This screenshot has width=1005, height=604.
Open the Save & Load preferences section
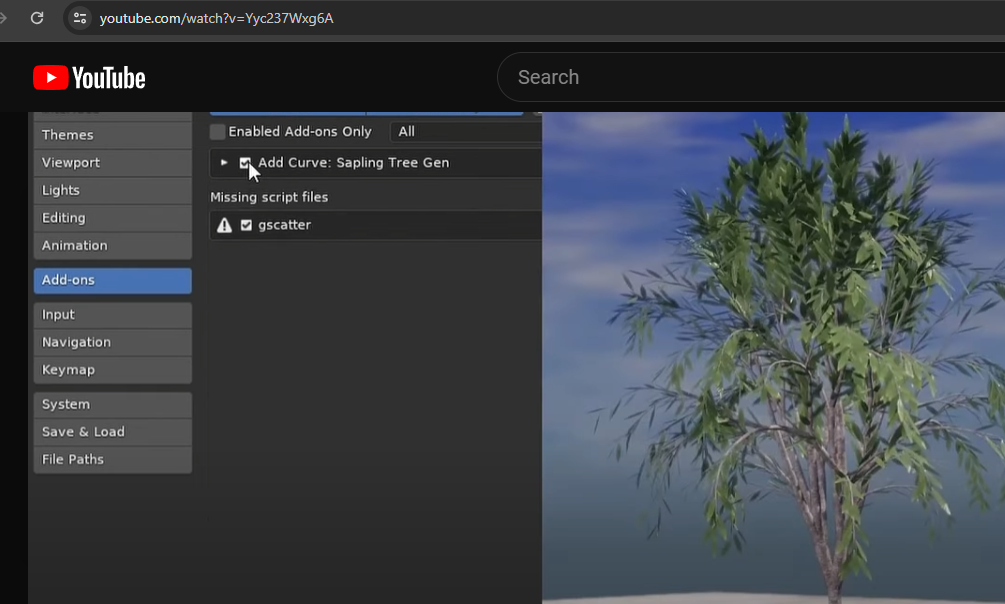pos(113,432)
